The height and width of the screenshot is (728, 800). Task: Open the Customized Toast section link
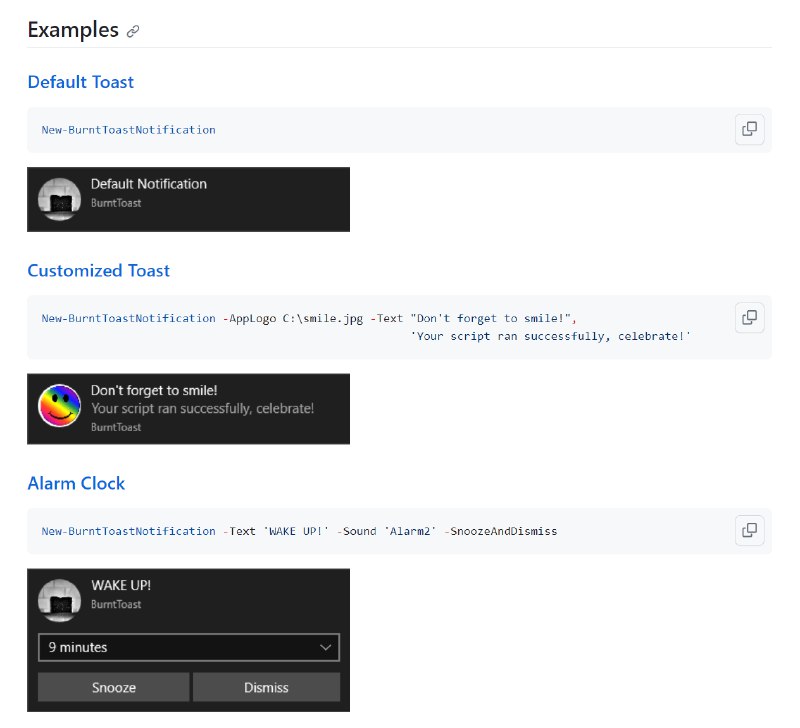tap(98, 270)
